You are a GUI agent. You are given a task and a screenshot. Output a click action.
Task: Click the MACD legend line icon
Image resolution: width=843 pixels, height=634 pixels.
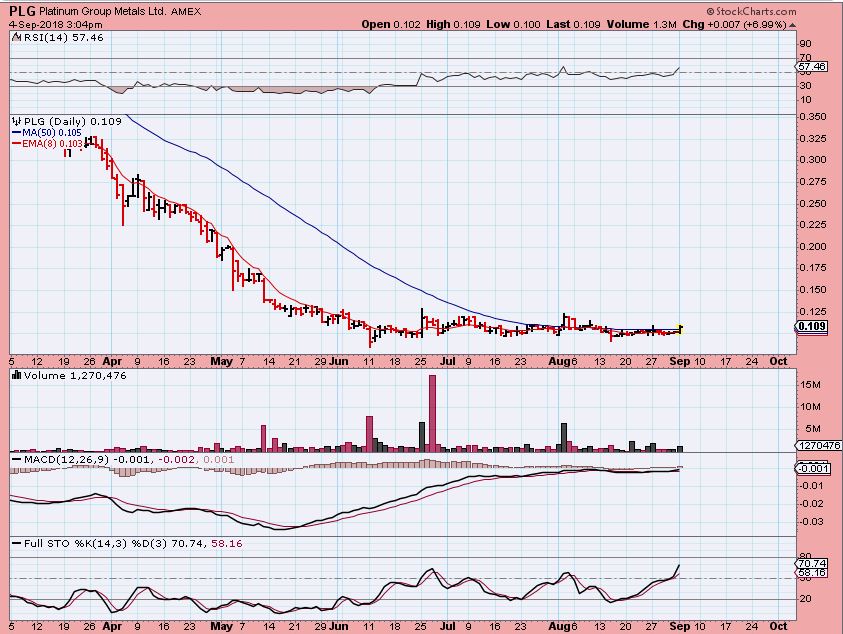[x=16, y=460]
